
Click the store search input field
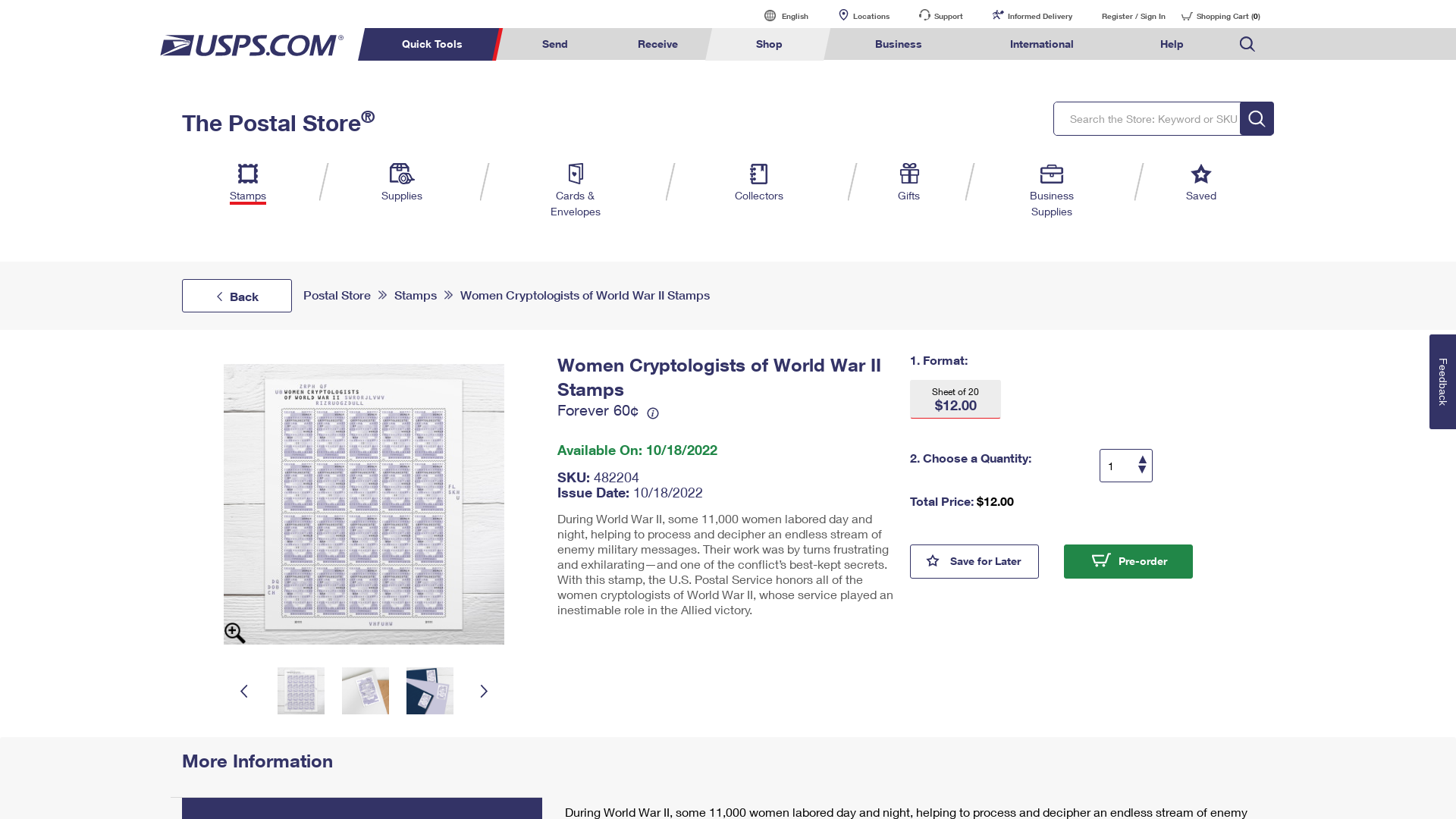pyautogui.click(x=1147, y=119)
